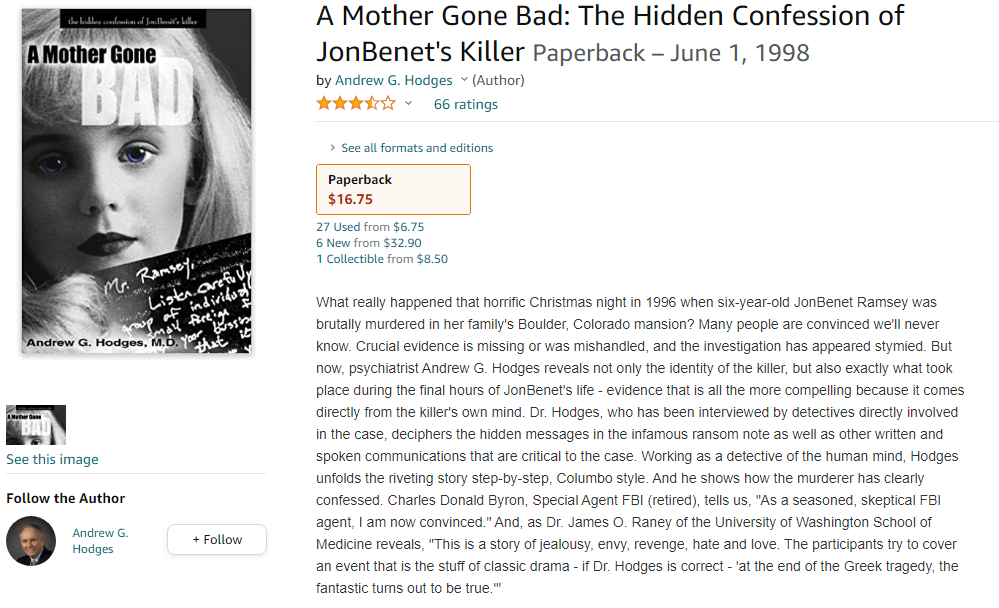Image resolution: width=999 pixels, height=608 pixels.
Task: Click the book title heading
Action: [610, 33]
